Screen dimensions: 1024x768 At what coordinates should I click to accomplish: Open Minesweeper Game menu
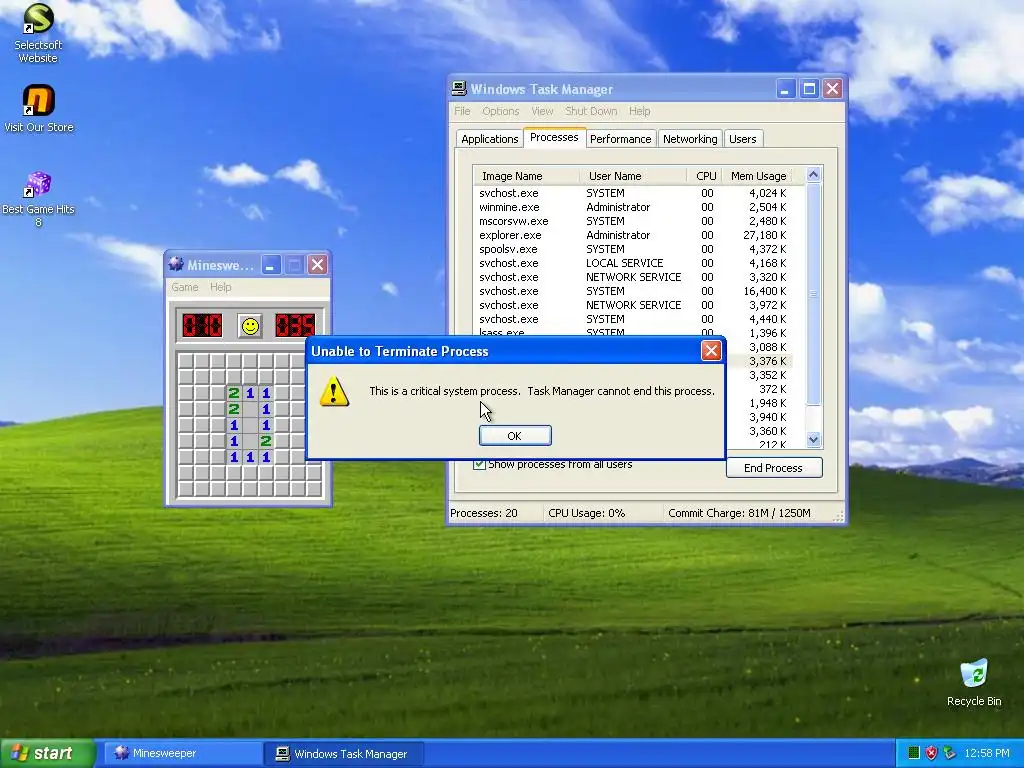pos(184,287)
